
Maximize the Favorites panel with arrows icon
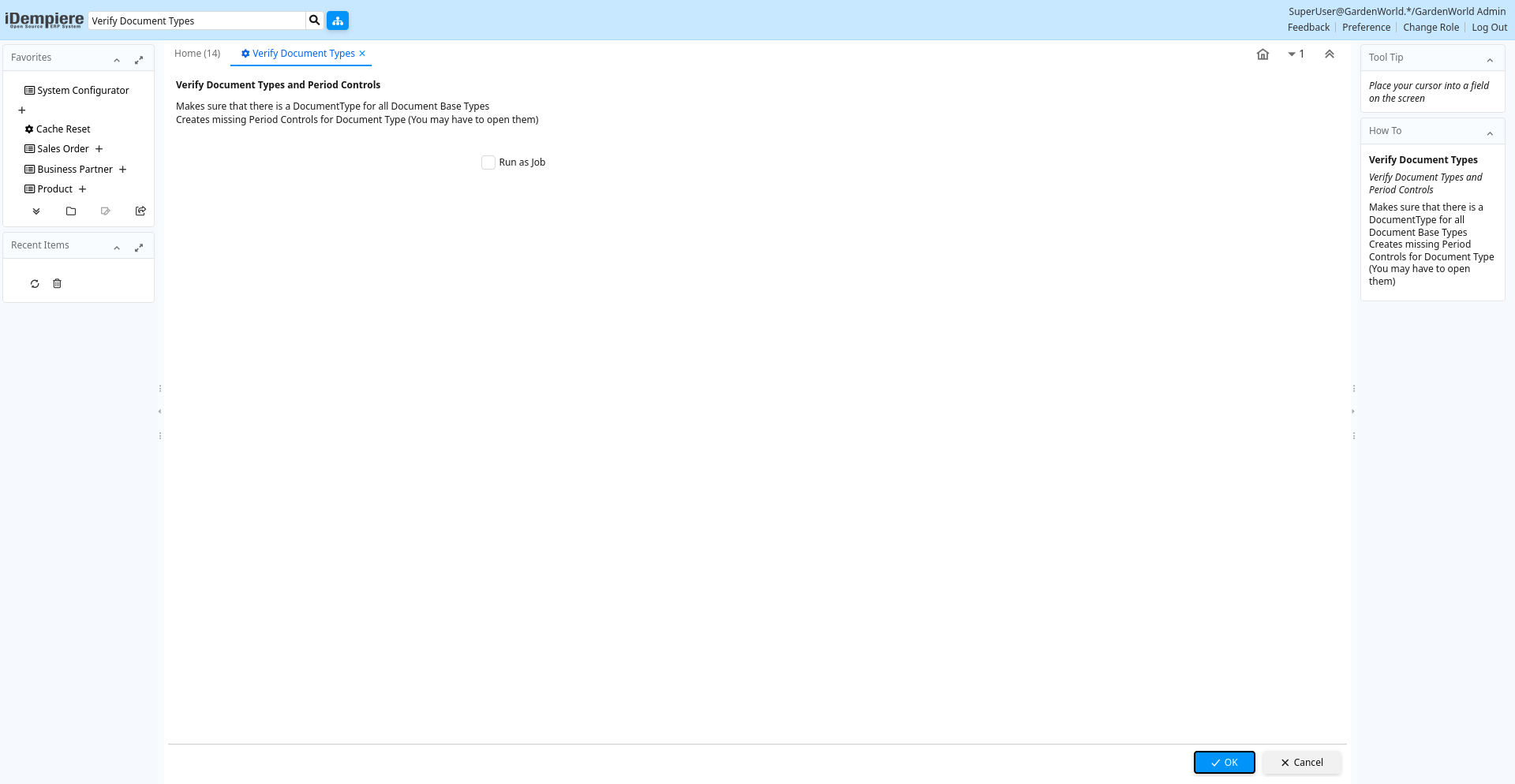point(139,60)
